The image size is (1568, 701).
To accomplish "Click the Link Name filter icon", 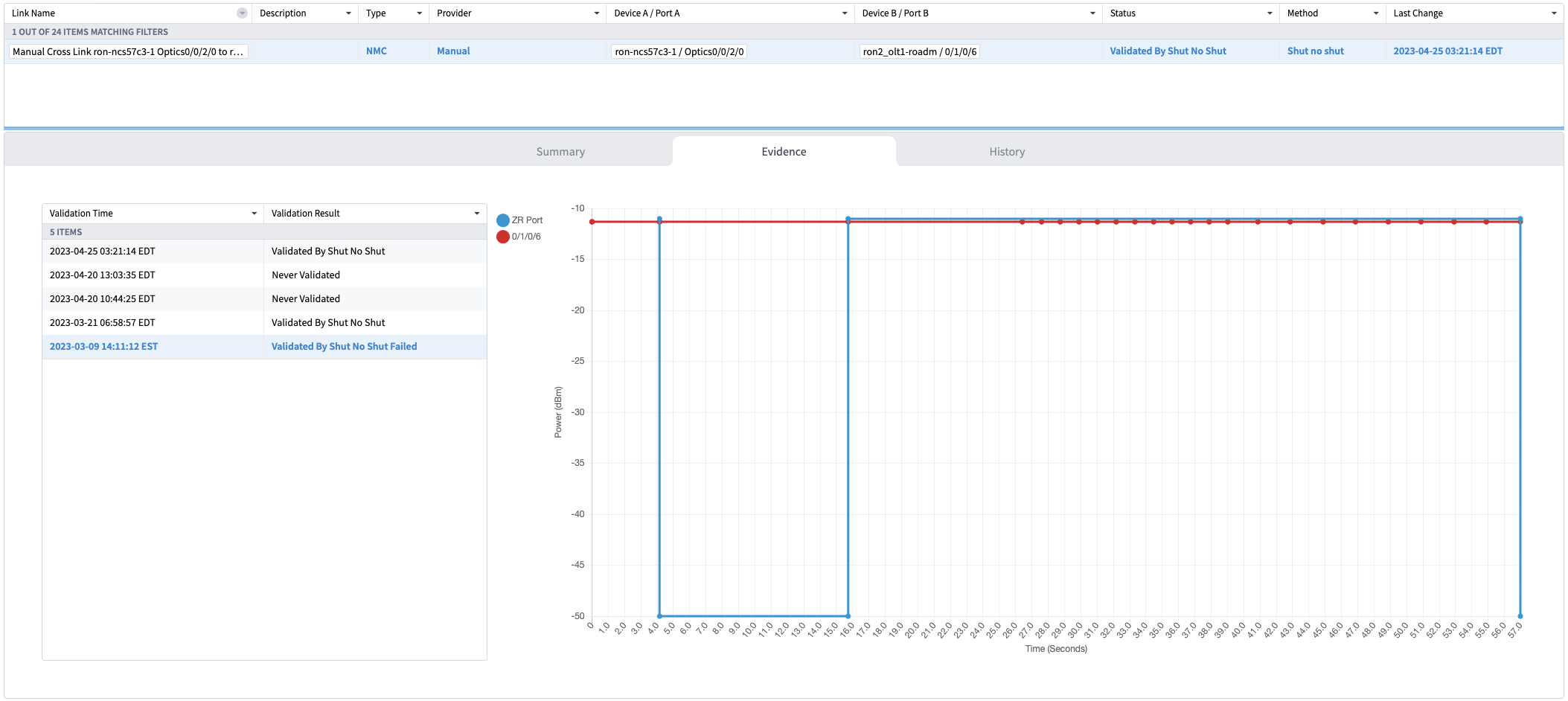I will (x=242, y=13).
